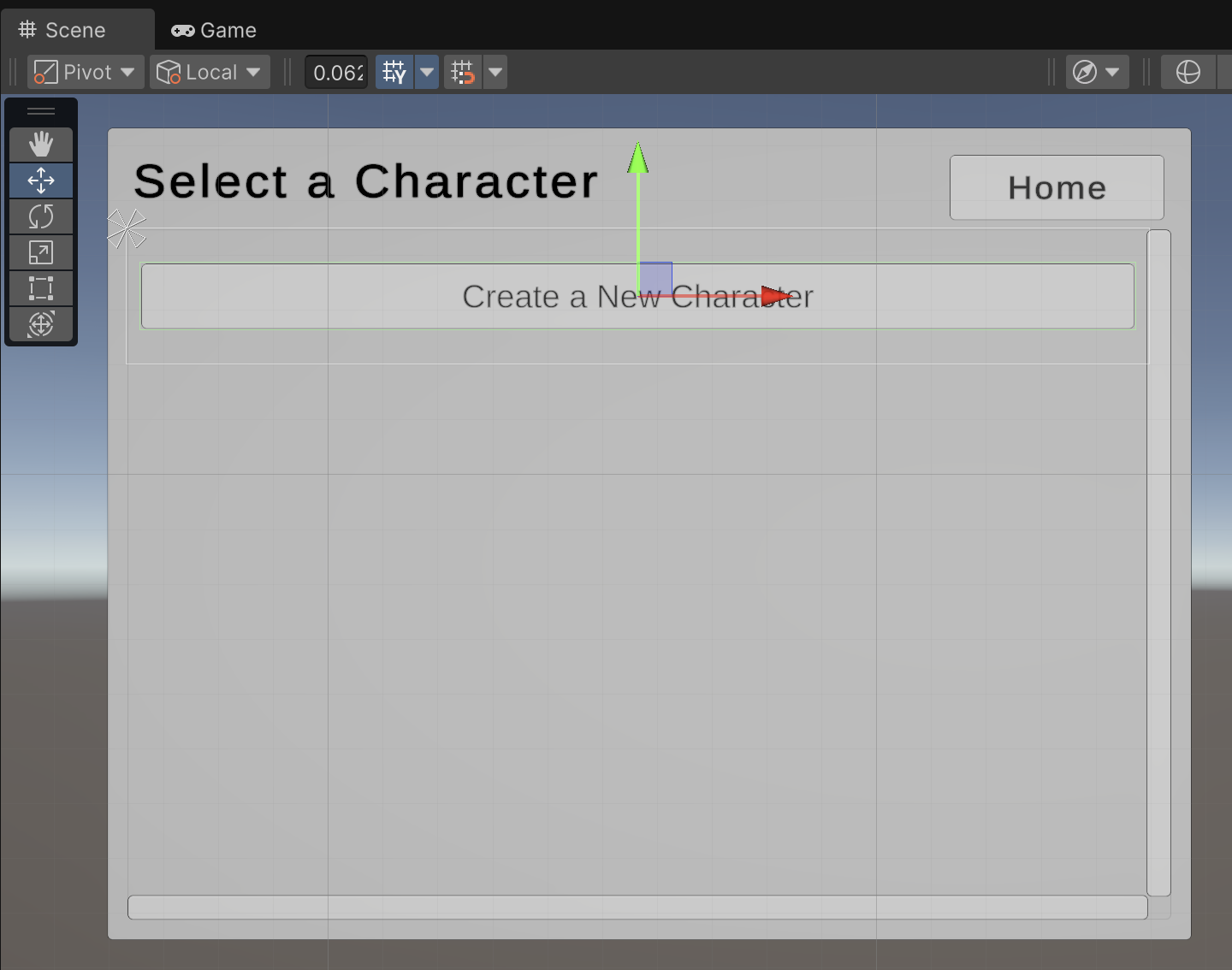Screen dimensions: 1232x970
Task: Select the Scale tool
Action: pos(41,252)
